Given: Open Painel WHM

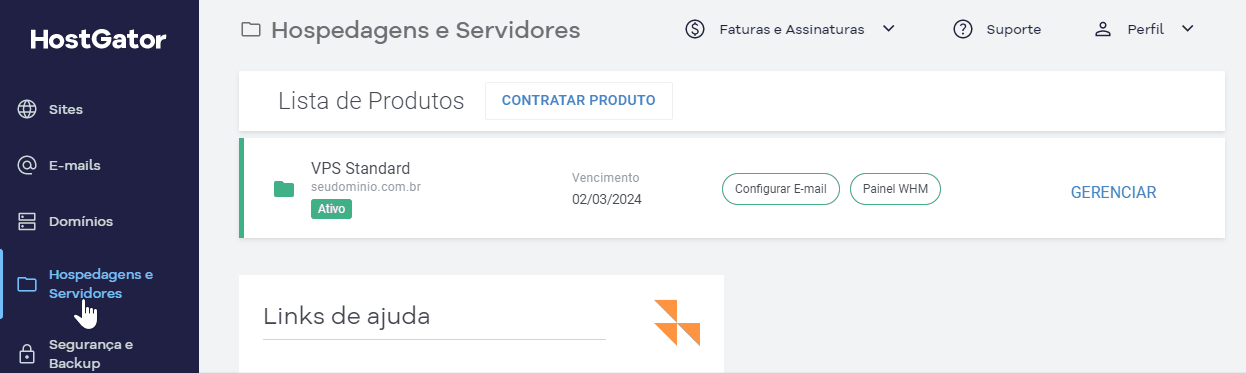Looking at the screenshot, I should tap(895, 189).
